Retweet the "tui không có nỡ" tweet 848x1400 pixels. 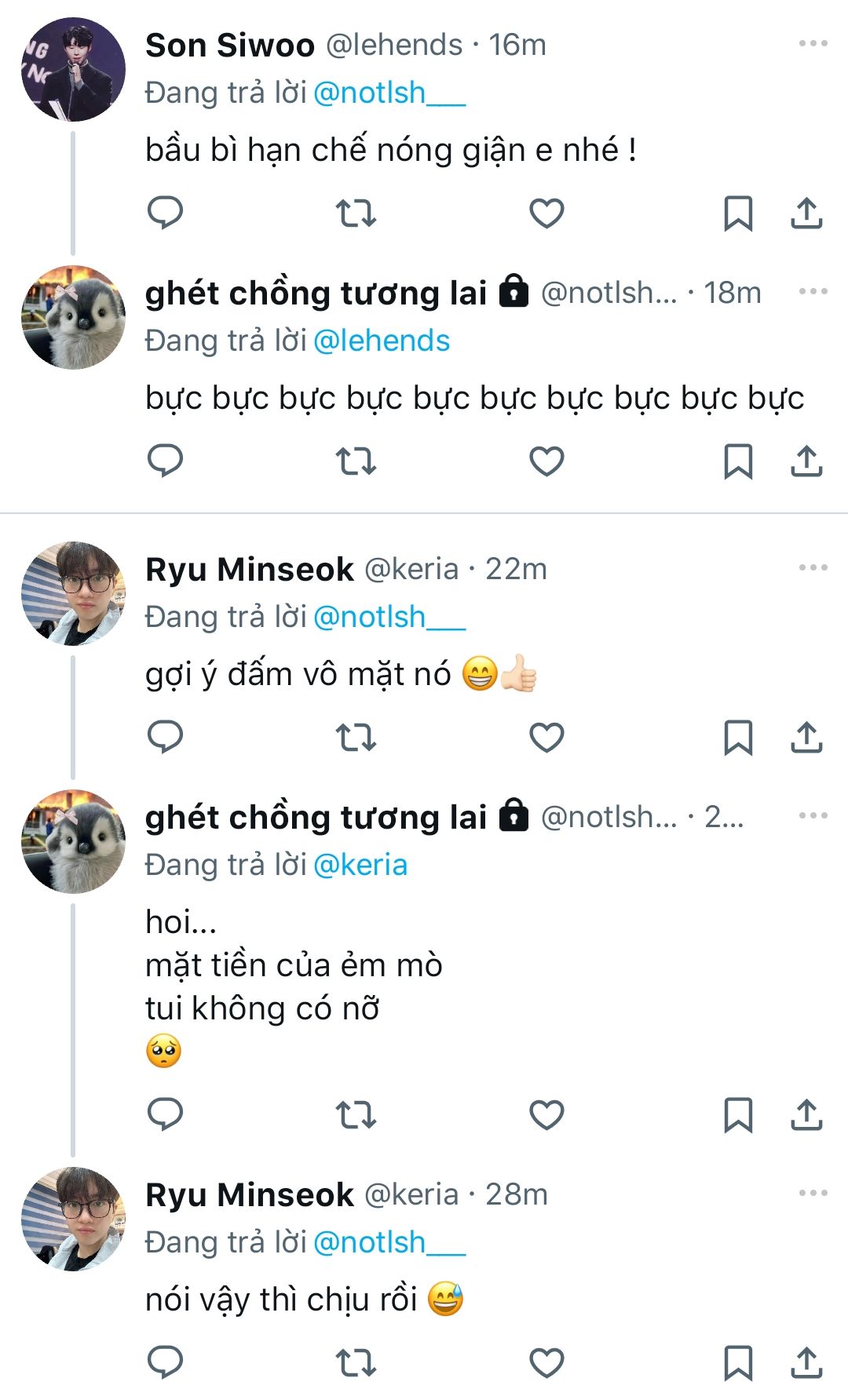[356, 1114]
